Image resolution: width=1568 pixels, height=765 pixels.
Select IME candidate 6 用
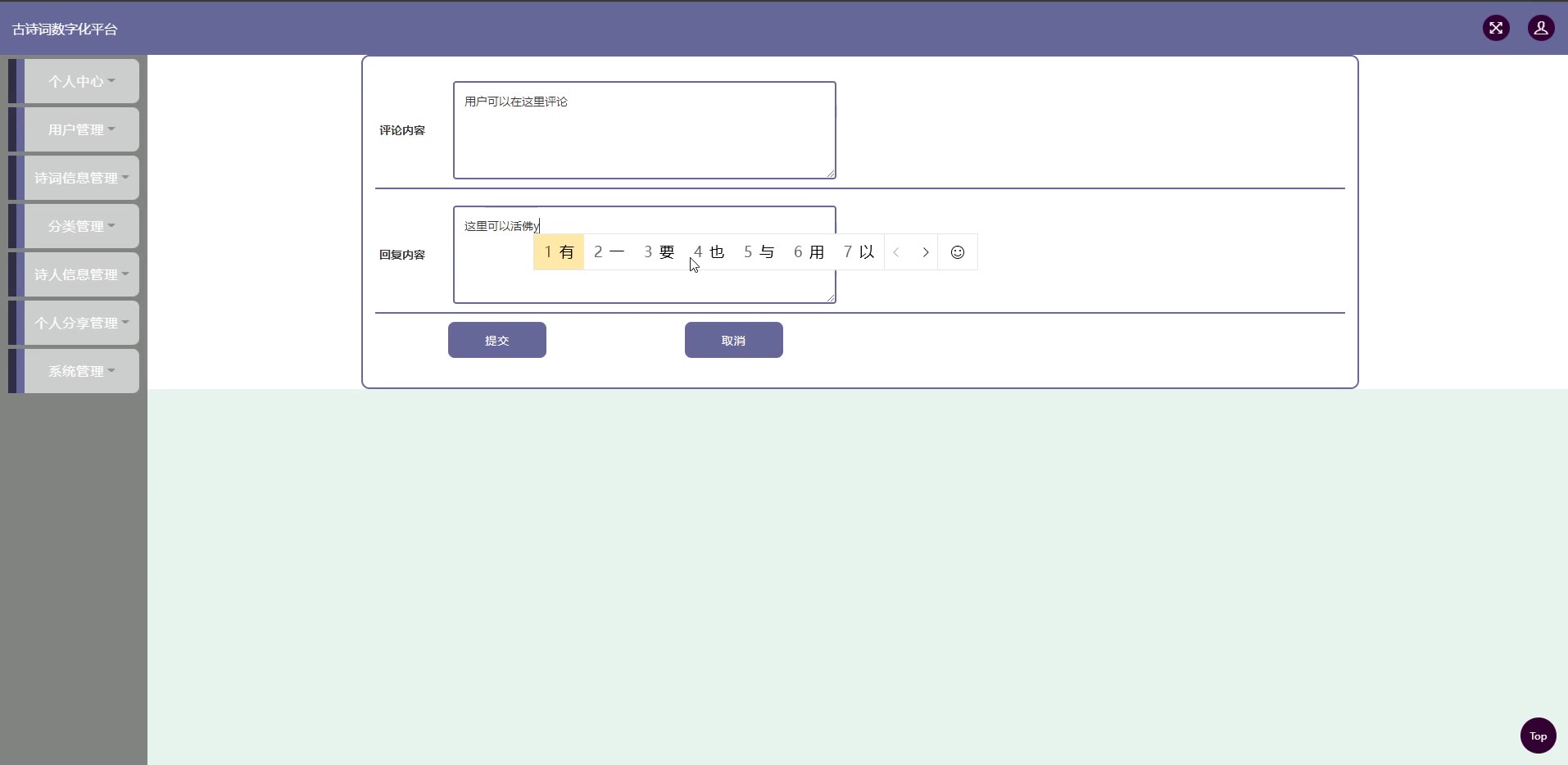[809, 252]
